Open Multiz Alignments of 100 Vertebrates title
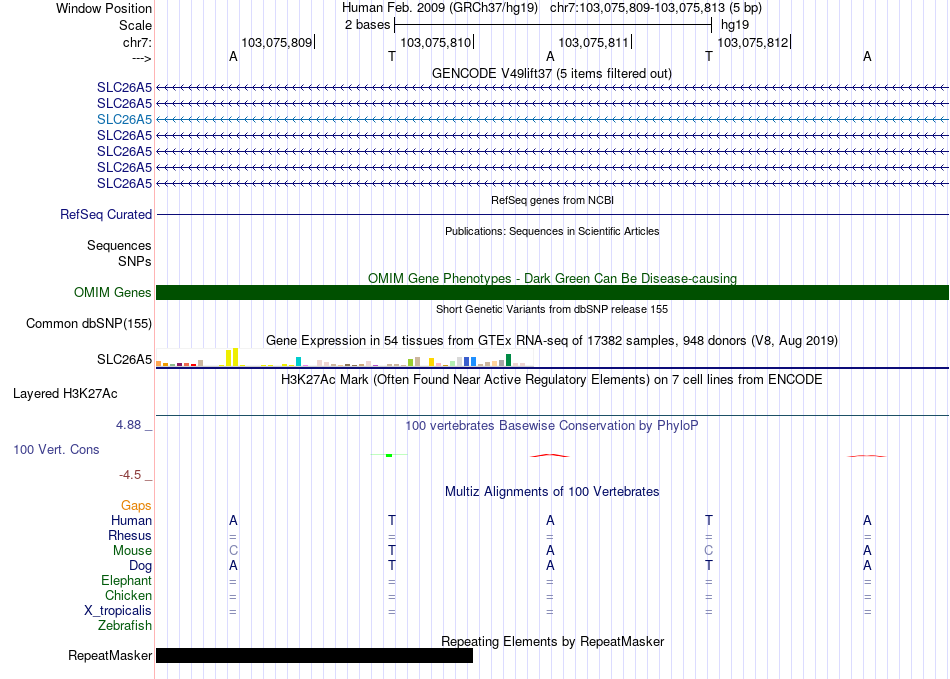This screenshot has height=679, width=950. (x=552, y=491)
